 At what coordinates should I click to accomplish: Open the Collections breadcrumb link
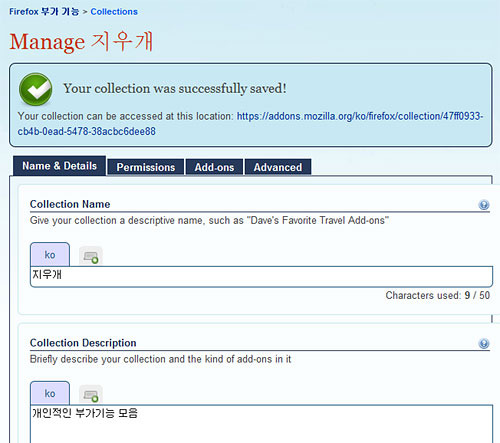(114, 12)
